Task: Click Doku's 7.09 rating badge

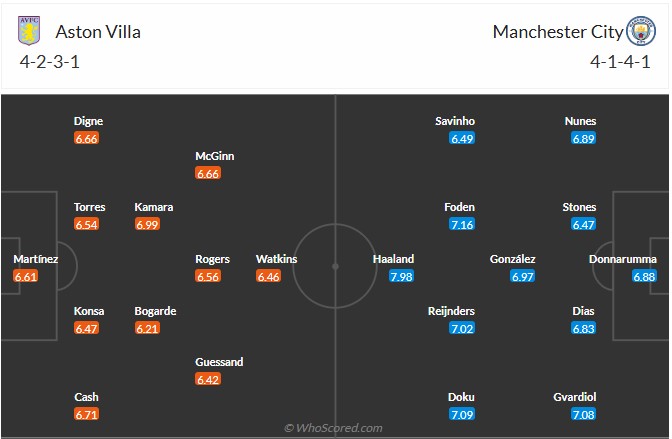Action: (461, 414)
